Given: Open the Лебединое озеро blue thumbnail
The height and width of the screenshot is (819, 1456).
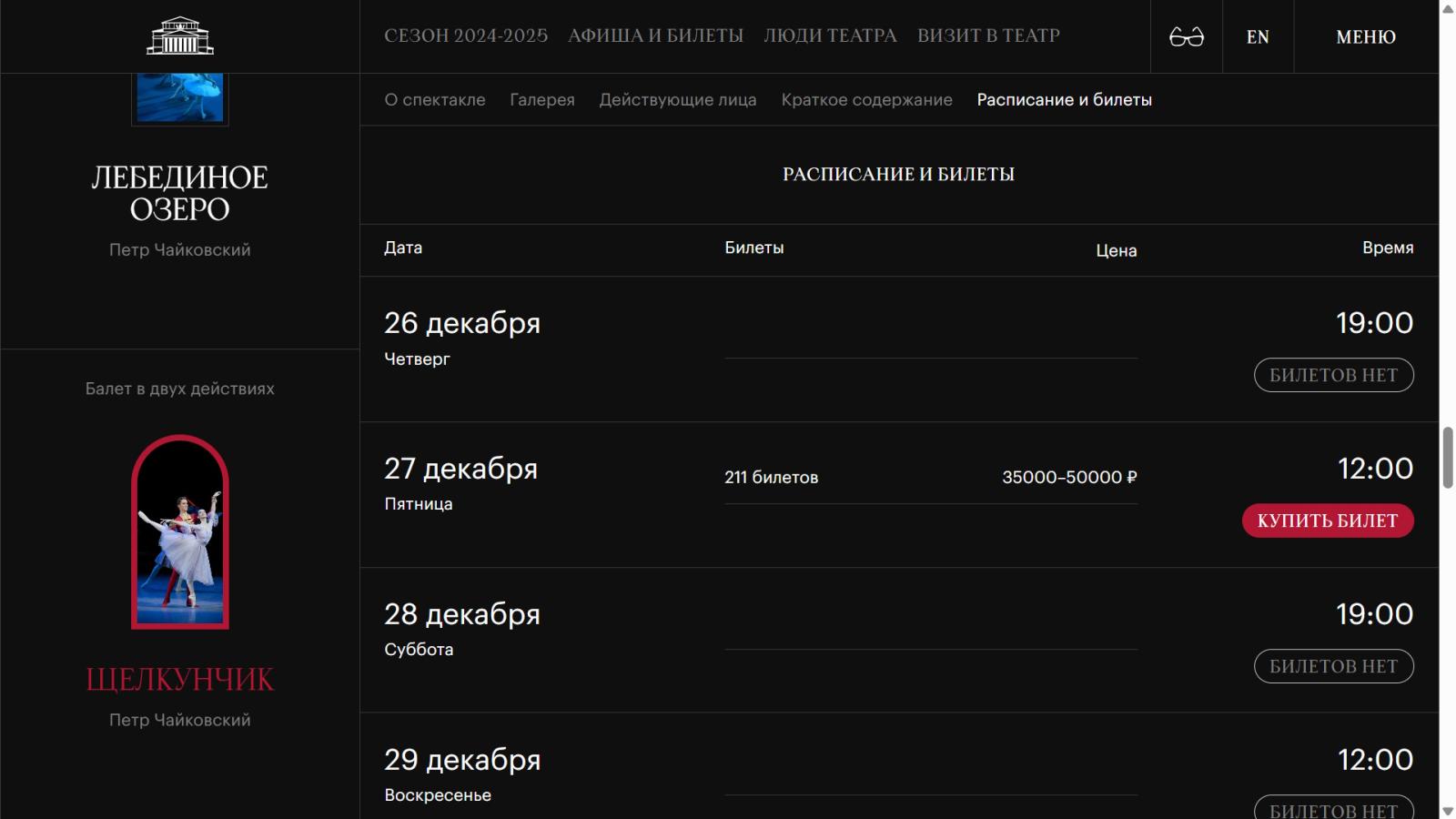Looking at the screenshot, I should pos(180,97).
